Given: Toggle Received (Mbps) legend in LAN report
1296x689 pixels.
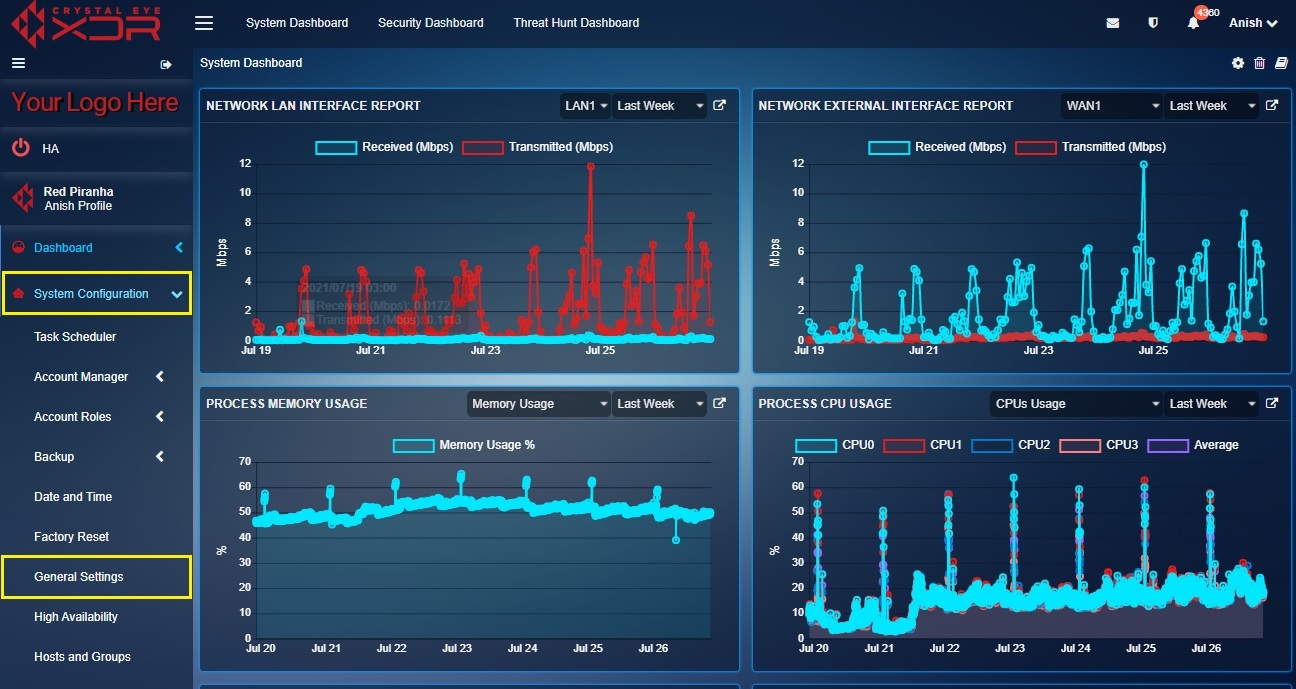Looking at the screenshot, I should click(x=384, y=147).
